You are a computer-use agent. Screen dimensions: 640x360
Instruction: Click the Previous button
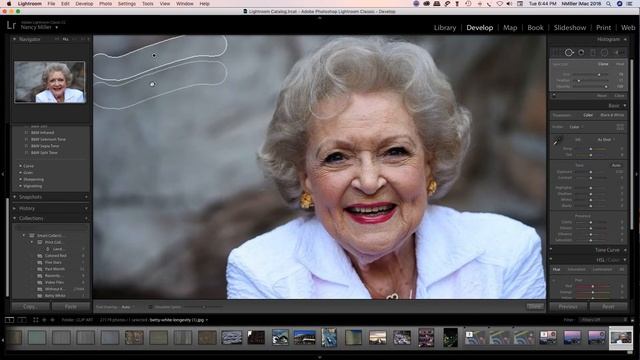568,307
